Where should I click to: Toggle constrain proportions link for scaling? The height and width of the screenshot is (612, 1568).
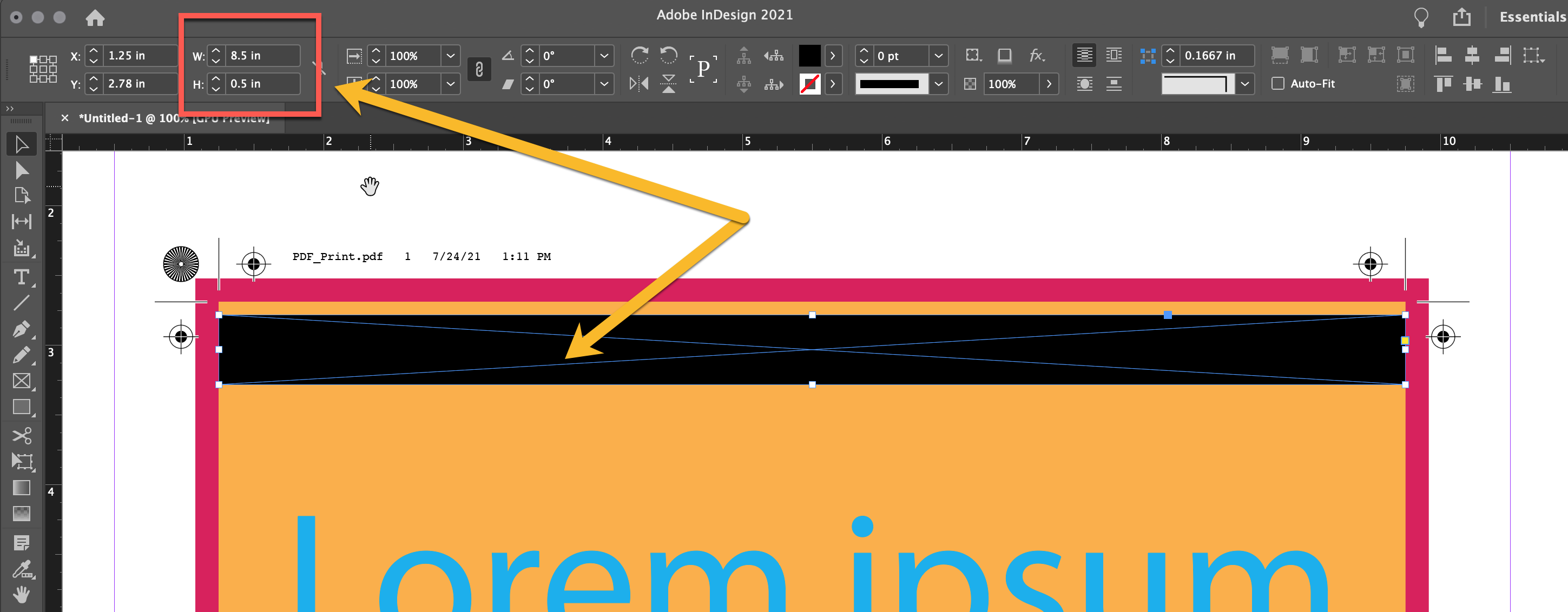479,69
